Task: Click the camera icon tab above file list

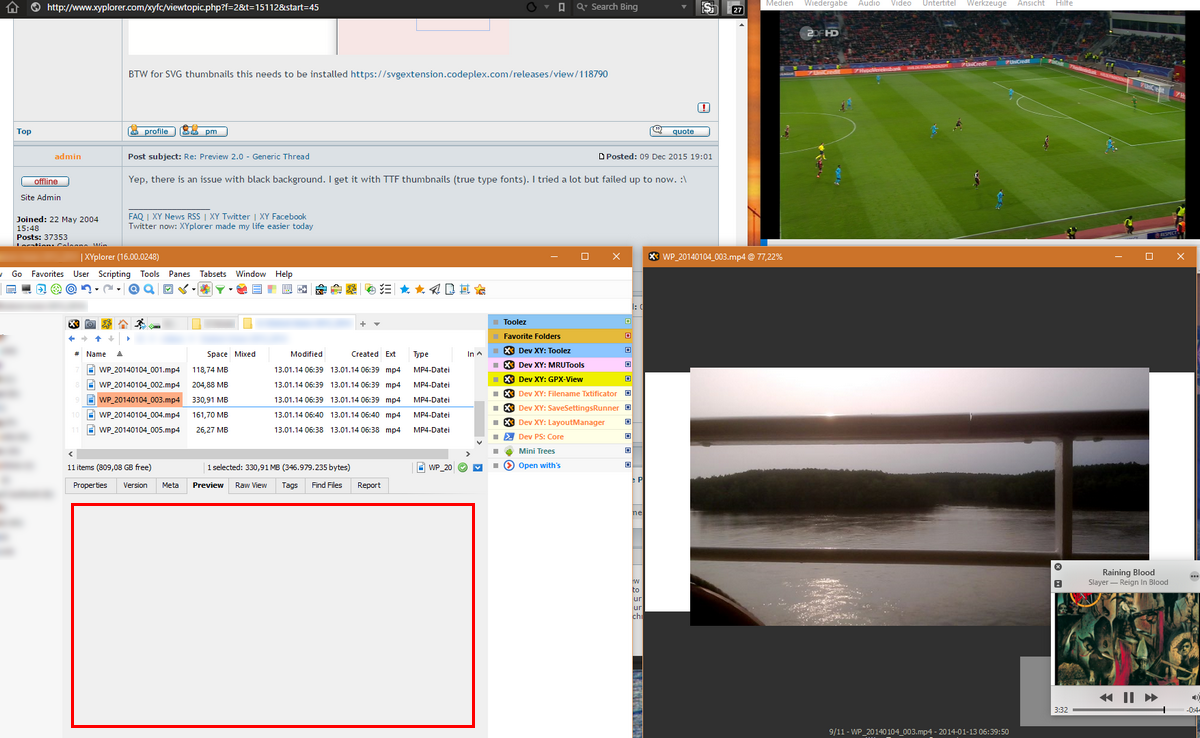Action: pyautogui.click(x=90, y=324)
